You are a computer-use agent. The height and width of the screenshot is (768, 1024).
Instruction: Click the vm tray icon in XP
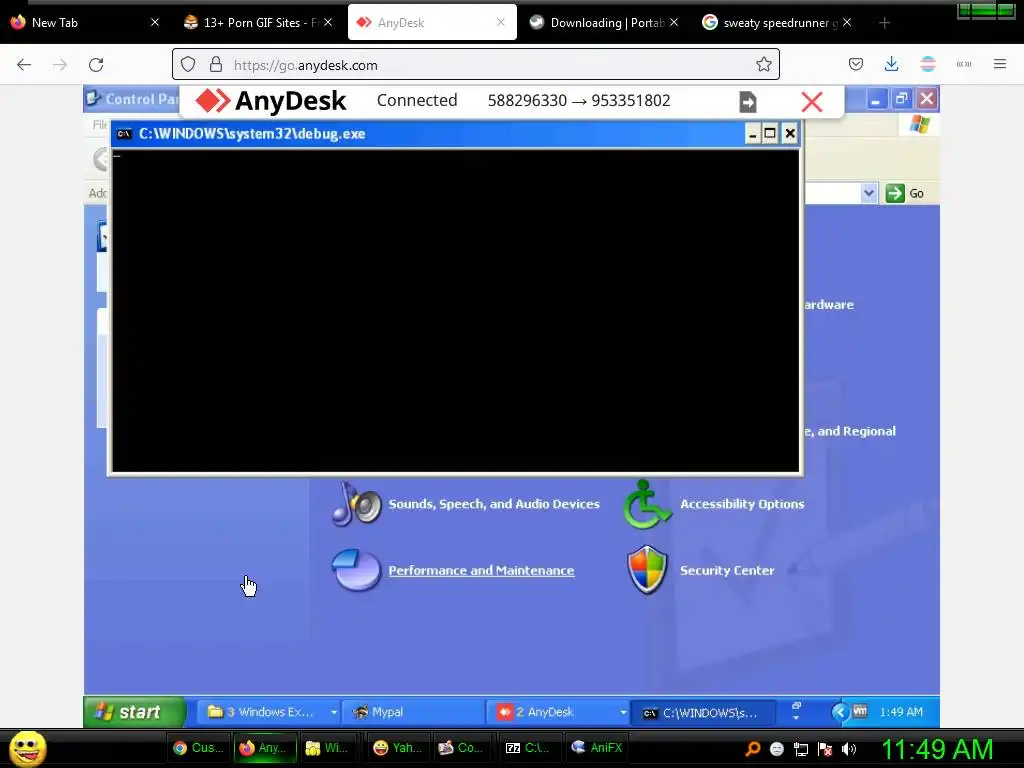(x=860, y=711)
